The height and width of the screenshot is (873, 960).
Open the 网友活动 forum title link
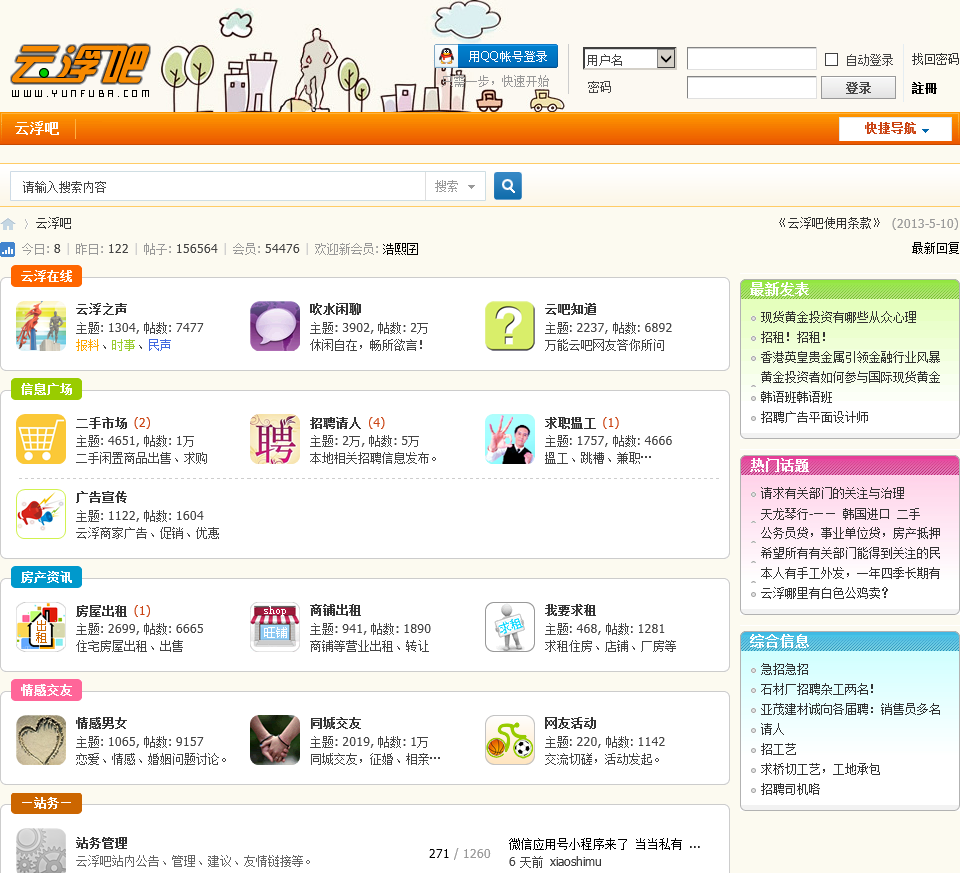point(571,723)
